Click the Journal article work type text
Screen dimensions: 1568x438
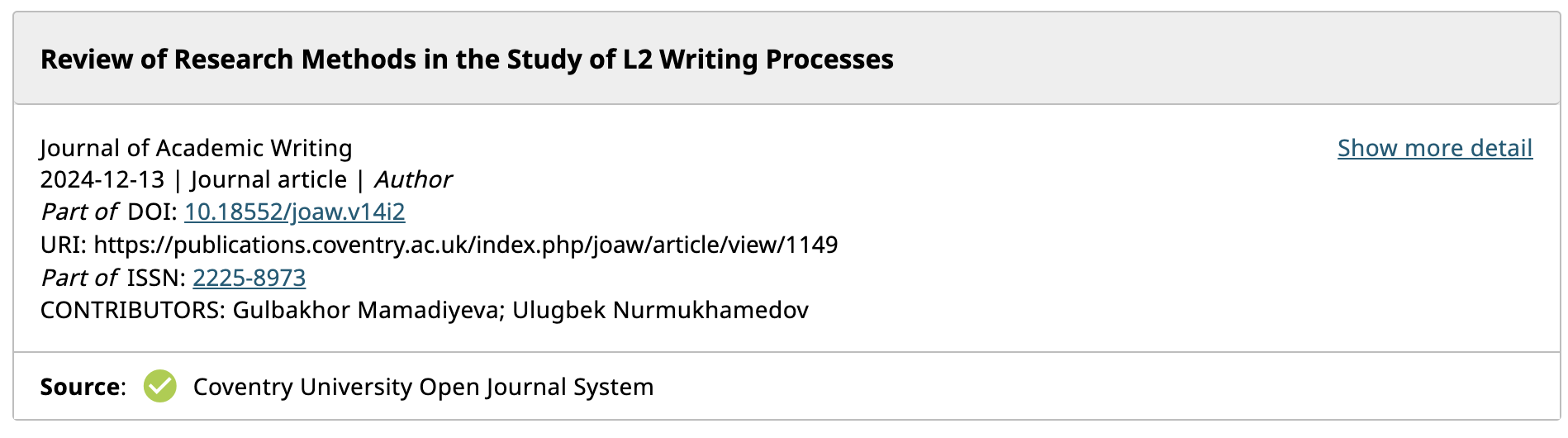click(268, 179)
